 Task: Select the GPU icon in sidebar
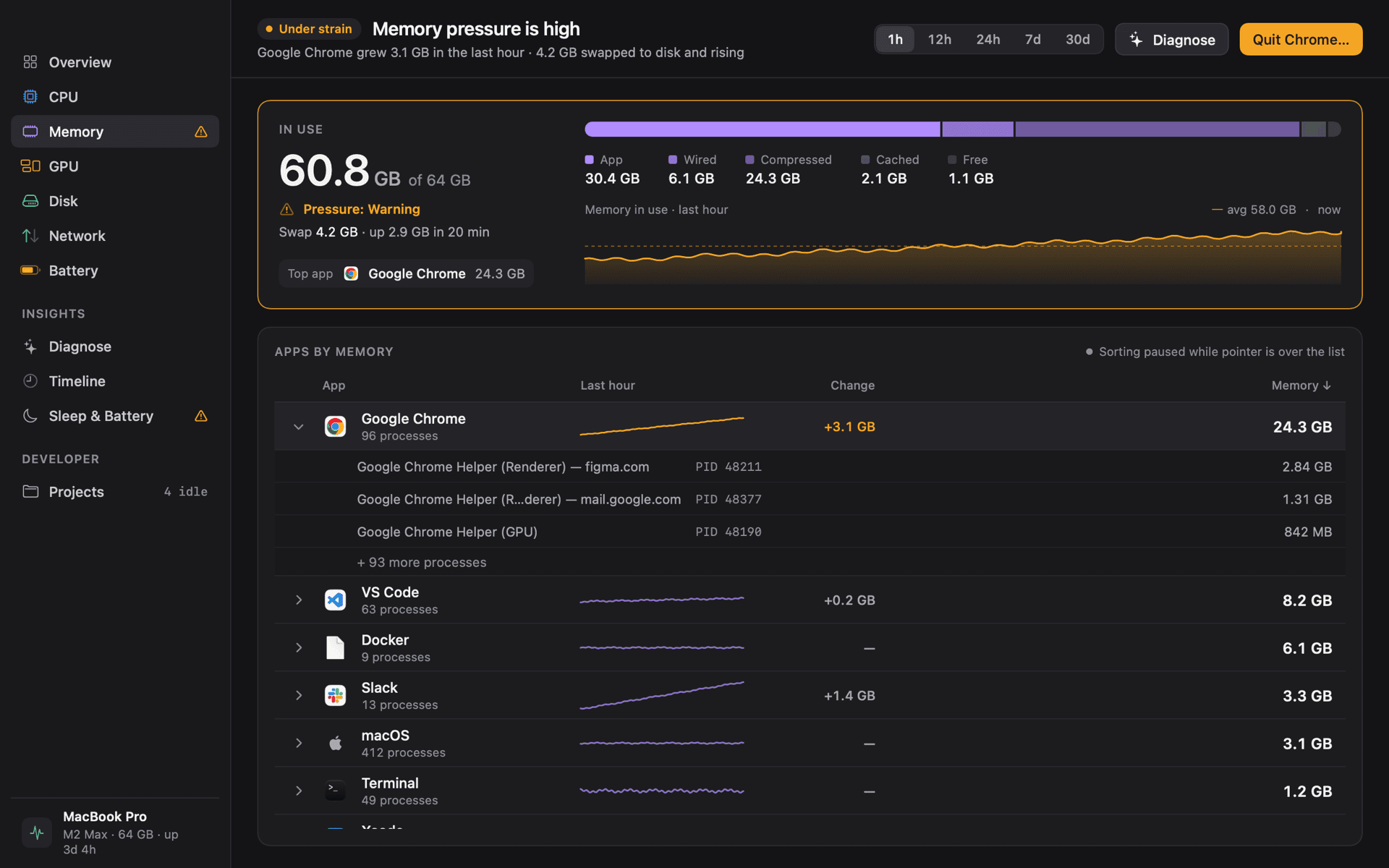click(x=30, y=166)
